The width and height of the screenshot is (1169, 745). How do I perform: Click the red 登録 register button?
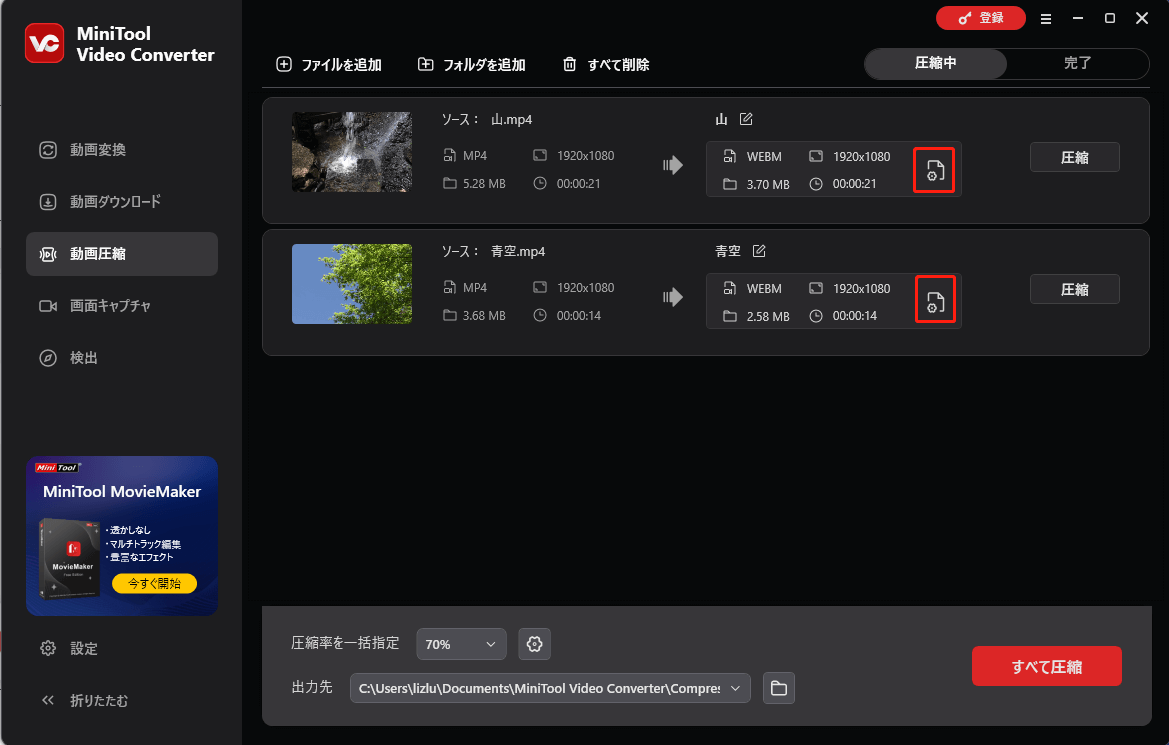coord(980,18)
